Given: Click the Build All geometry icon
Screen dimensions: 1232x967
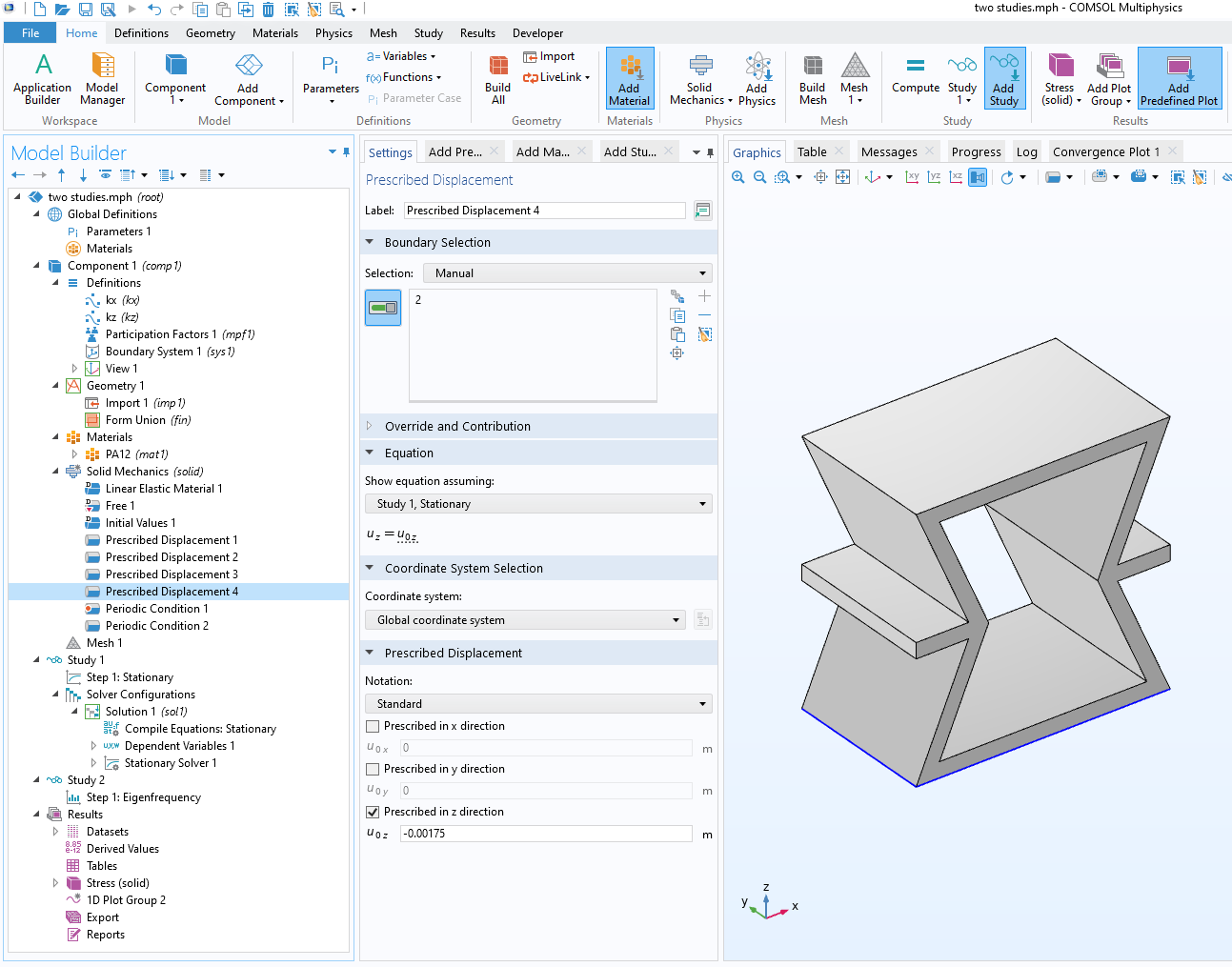Looking at the screenshot, I should 497,78.
